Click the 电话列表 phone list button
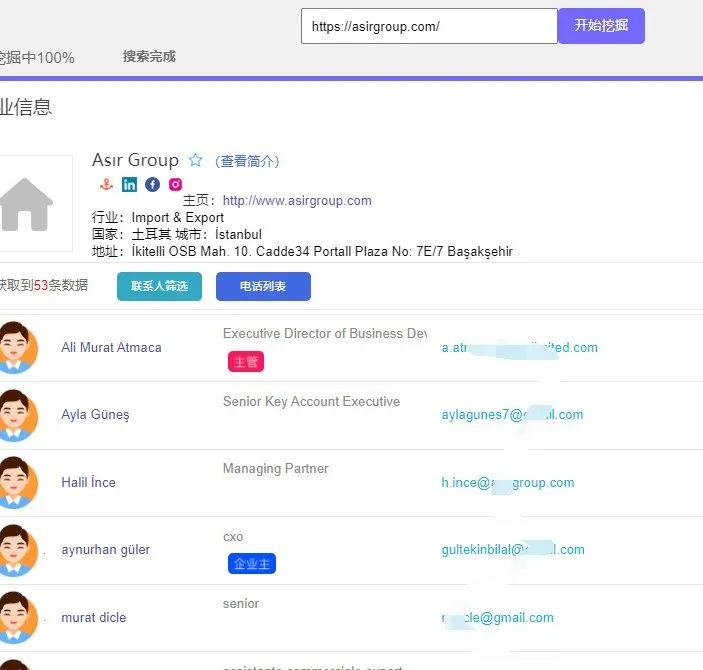Viewport: 703px width, 670px height. pos(263,286)
